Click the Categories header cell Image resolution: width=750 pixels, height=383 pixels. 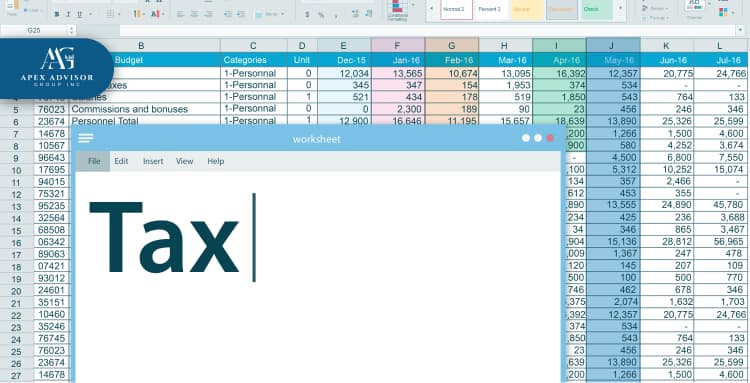[x=254, y=60]
